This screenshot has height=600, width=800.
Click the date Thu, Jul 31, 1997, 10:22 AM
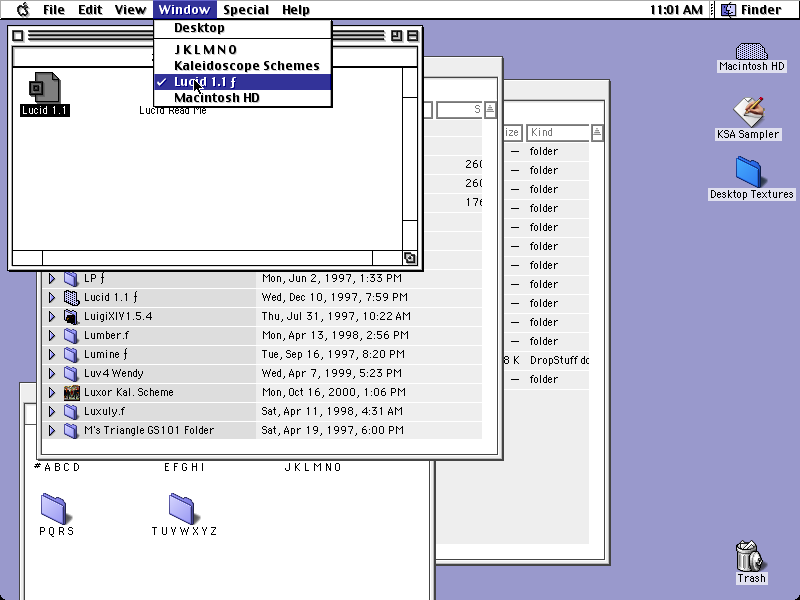point(336,316)
